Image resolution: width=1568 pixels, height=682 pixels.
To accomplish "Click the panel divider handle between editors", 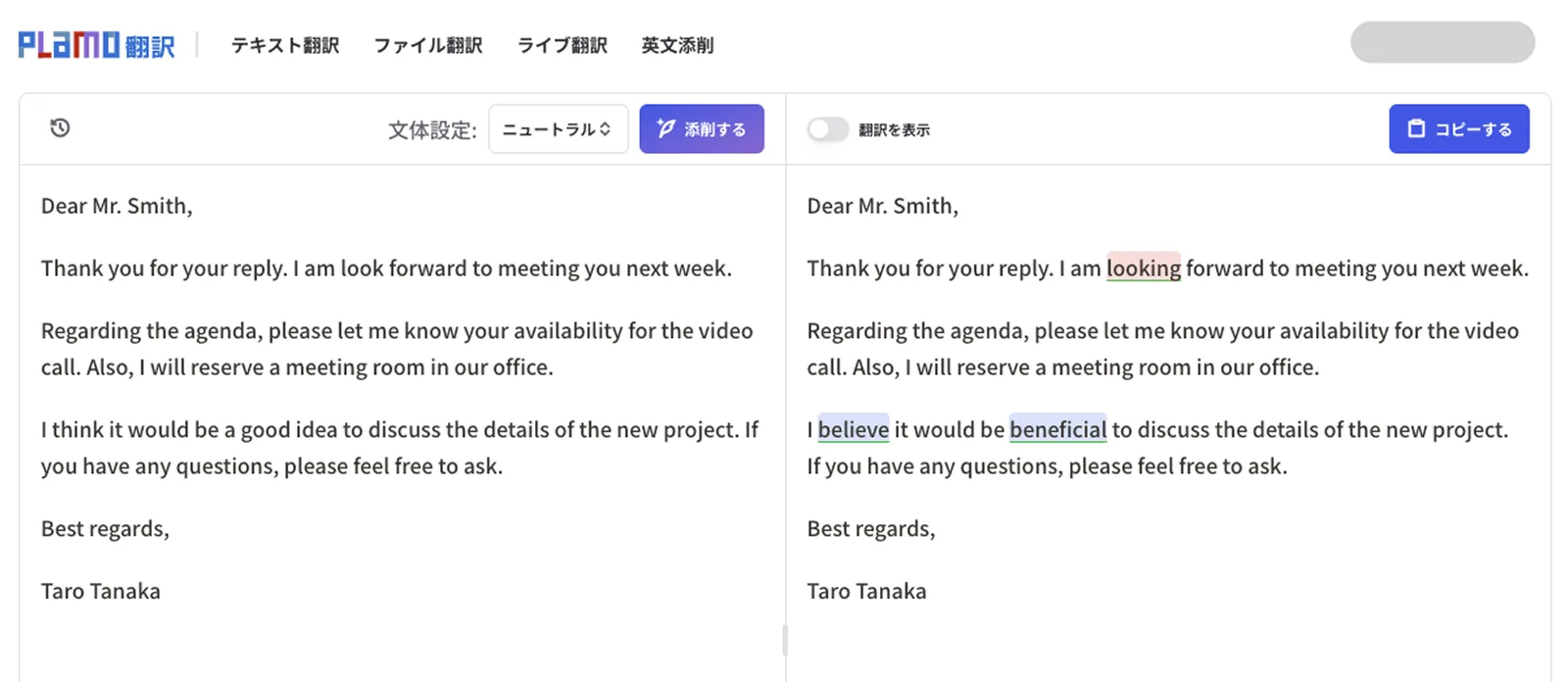I will pos(785,640).
